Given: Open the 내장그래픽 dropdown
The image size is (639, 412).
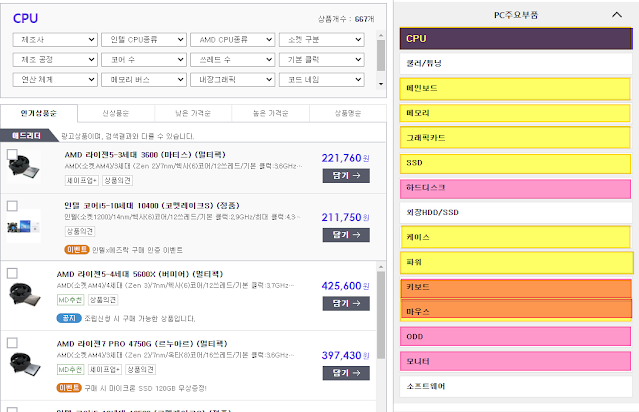Looking at the screenshot, I should pos(233,79).
